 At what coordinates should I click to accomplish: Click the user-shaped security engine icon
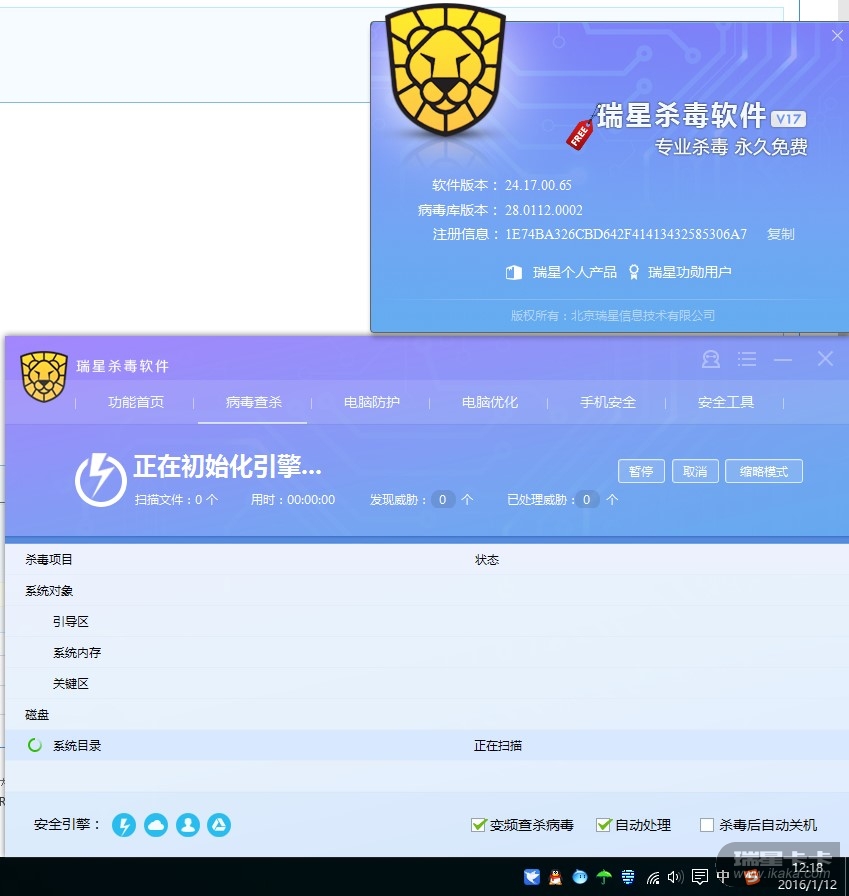pos(188,825)
